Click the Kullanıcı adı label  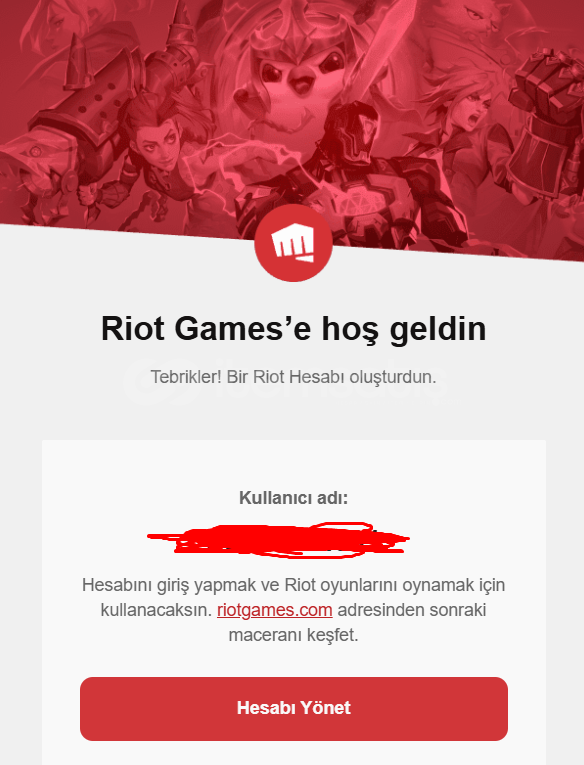click(x=293, y=498)
